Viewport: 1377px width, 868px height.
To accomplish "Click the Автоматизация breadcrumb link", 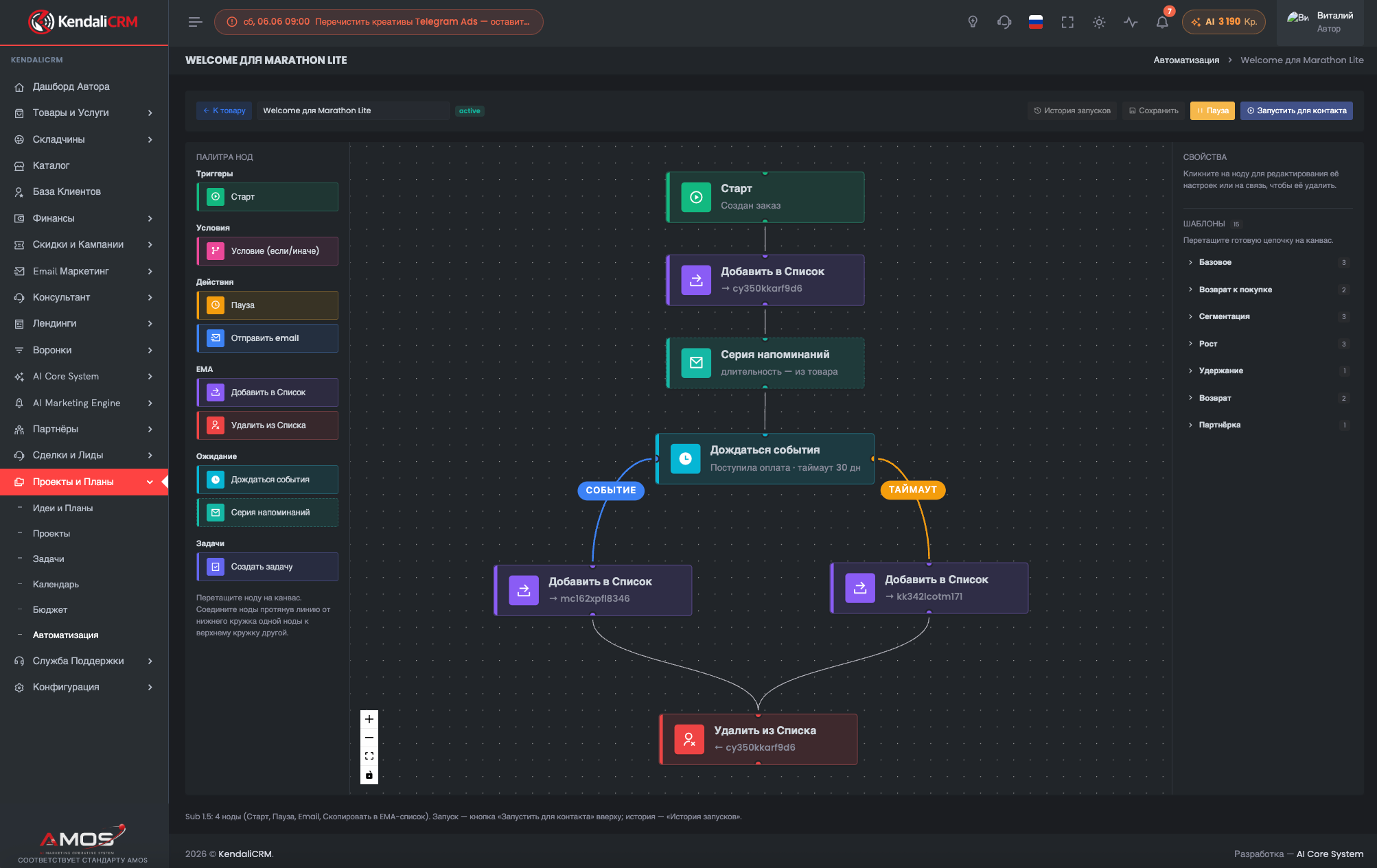I will point(1186,60).
